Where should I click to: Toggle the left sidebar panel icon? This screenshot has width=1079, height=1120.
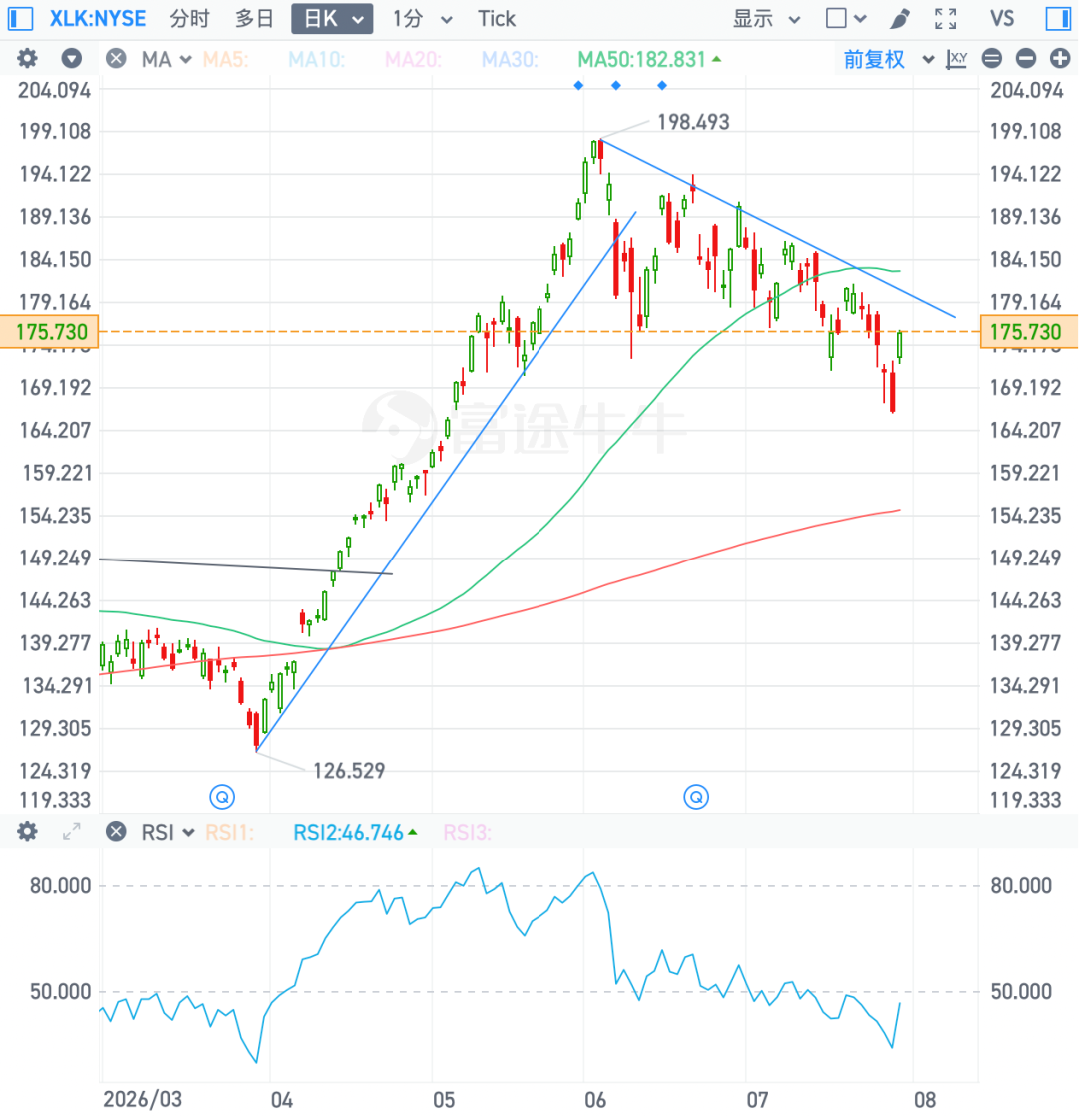20,19
